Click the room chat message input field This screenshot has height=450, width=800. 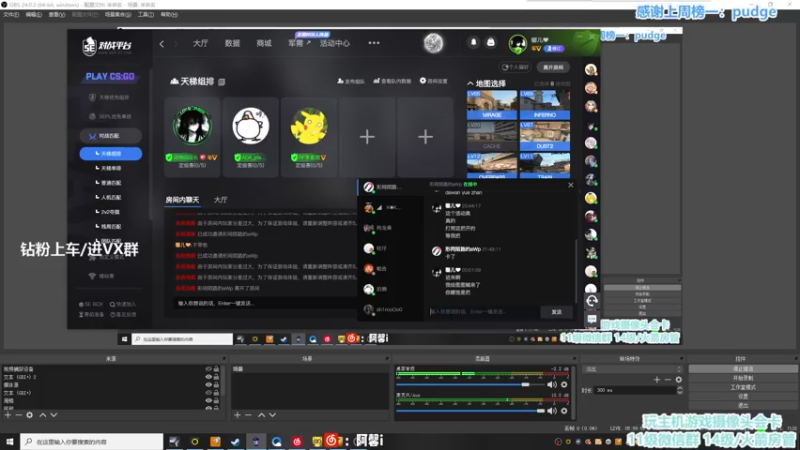coord(265,303)
